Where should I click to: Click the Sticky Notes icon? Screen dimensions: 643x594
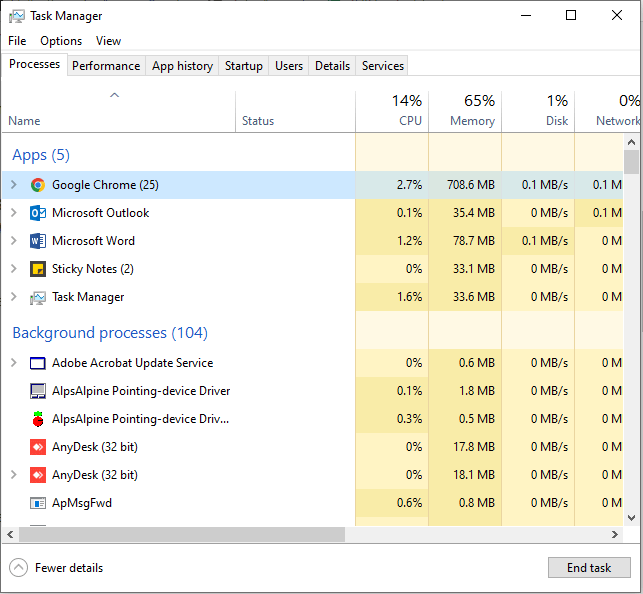pos(38,269)
